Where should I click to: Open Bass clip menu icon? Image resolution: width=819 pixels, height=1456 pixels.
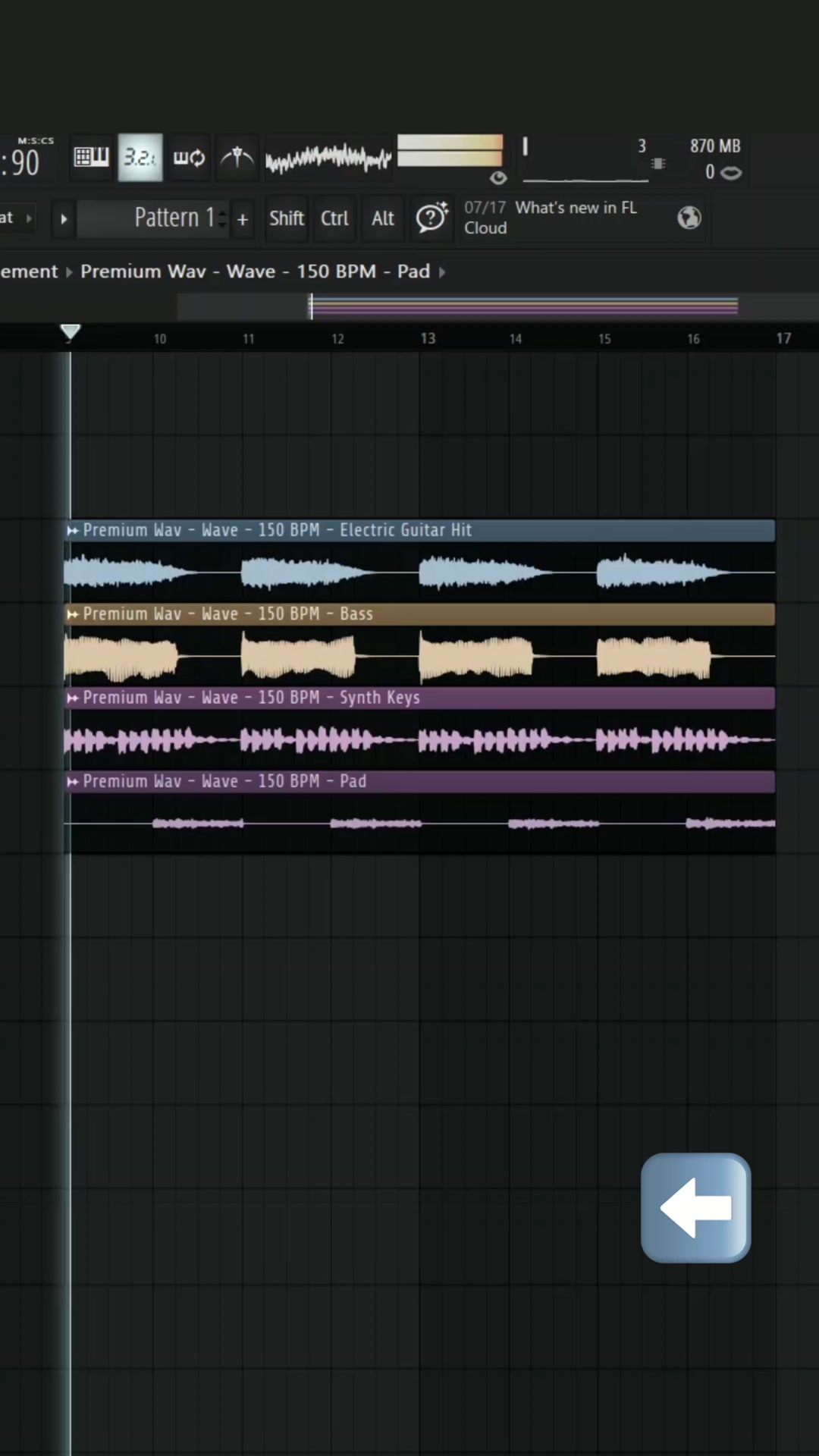[x=73, y=614]
